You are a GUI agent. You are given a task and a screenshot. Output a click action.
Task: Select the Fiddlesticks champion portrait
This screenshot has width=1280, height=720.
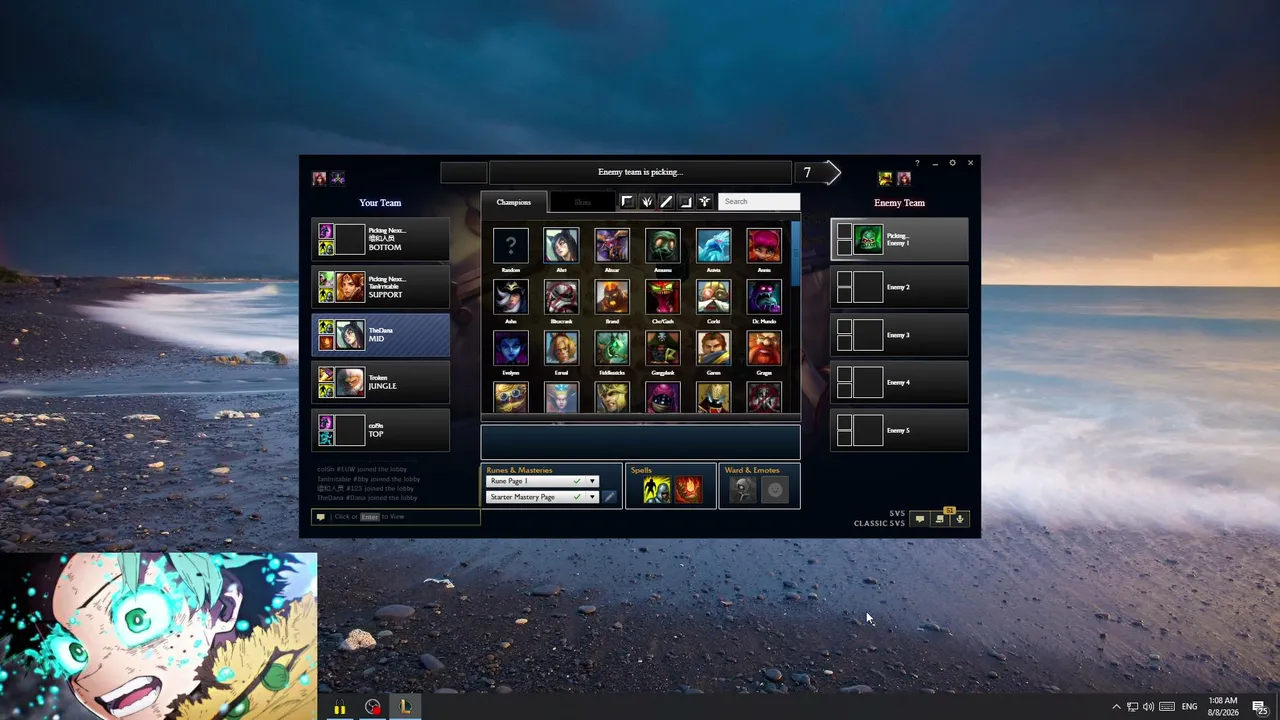click(612, 348)
